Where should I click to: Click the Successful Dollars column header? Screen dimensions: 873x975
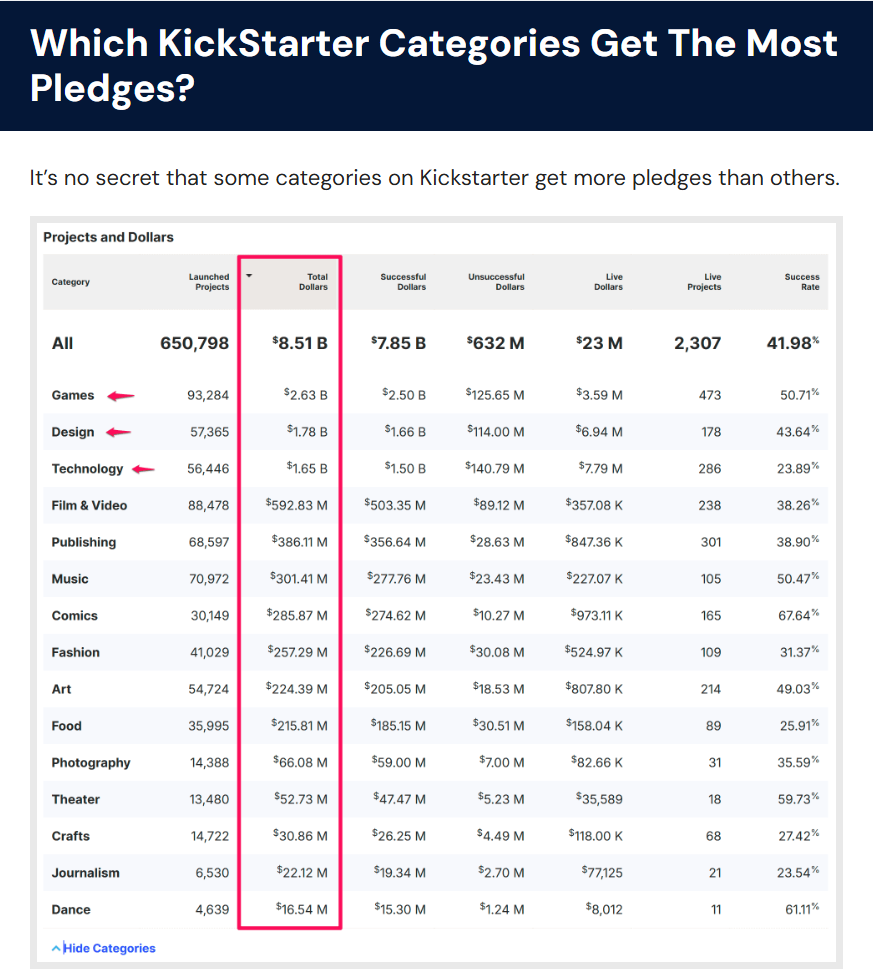[x=403, y=282]
